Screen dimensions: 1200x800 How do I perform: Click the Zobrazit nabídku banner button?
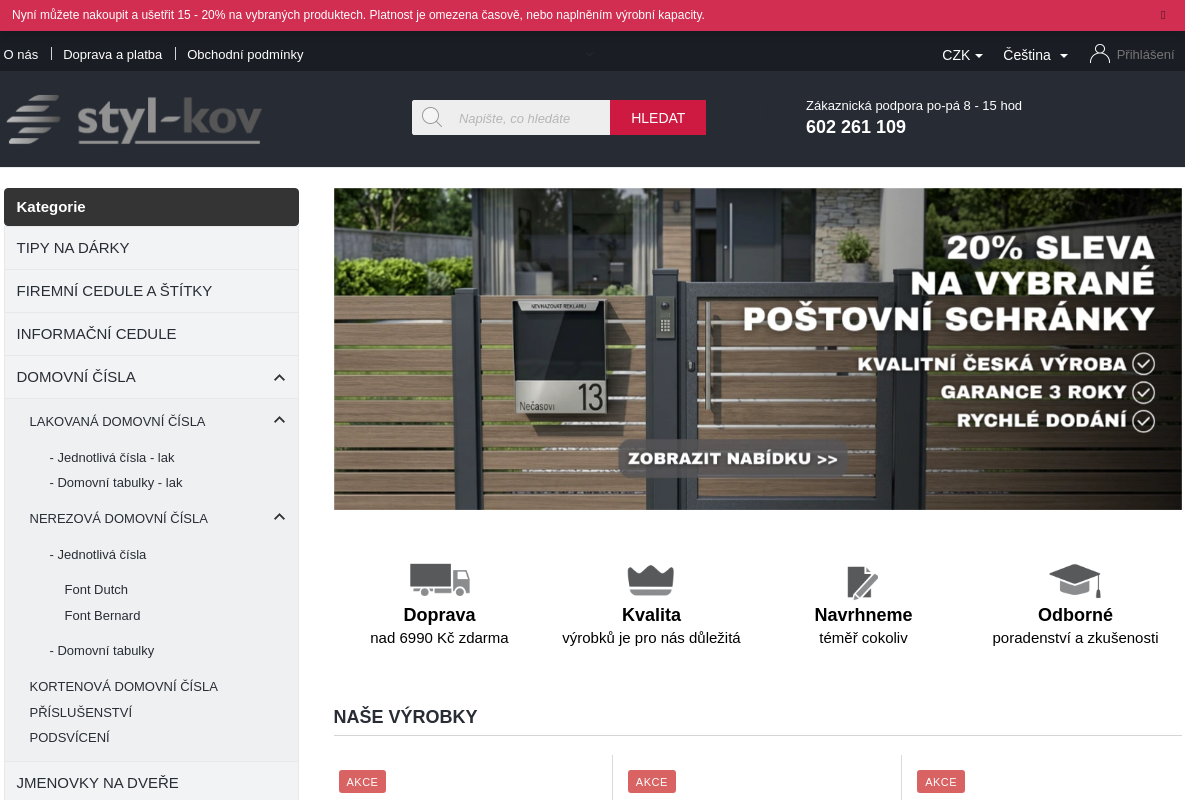coord(733,459)
